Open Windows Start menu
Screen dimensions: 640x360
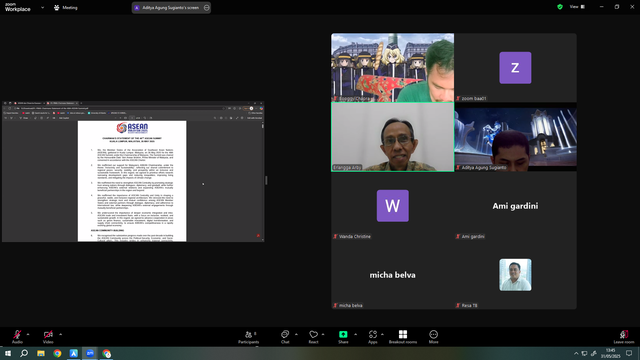coord(8,353)
